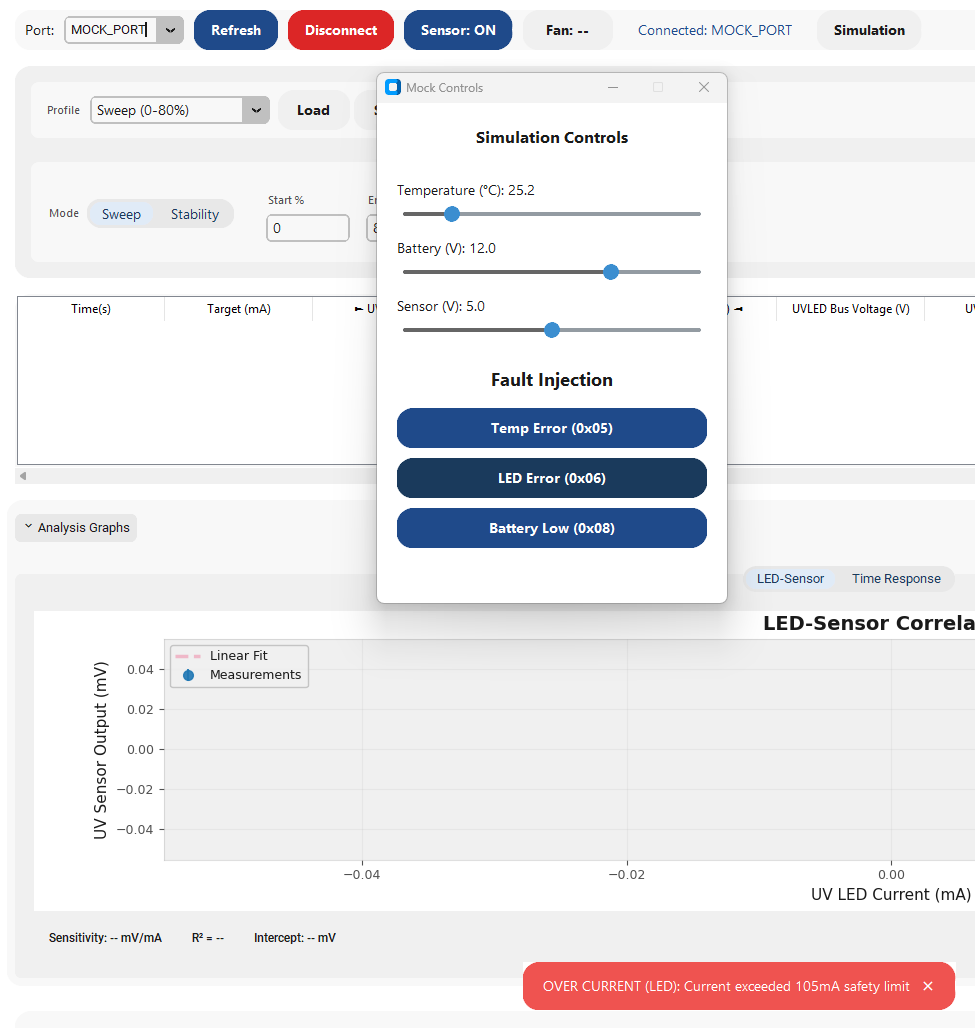Click the Target (mA) column header
The width and height of the screenshot is (975, 1028).
click(x=239, y=309)
